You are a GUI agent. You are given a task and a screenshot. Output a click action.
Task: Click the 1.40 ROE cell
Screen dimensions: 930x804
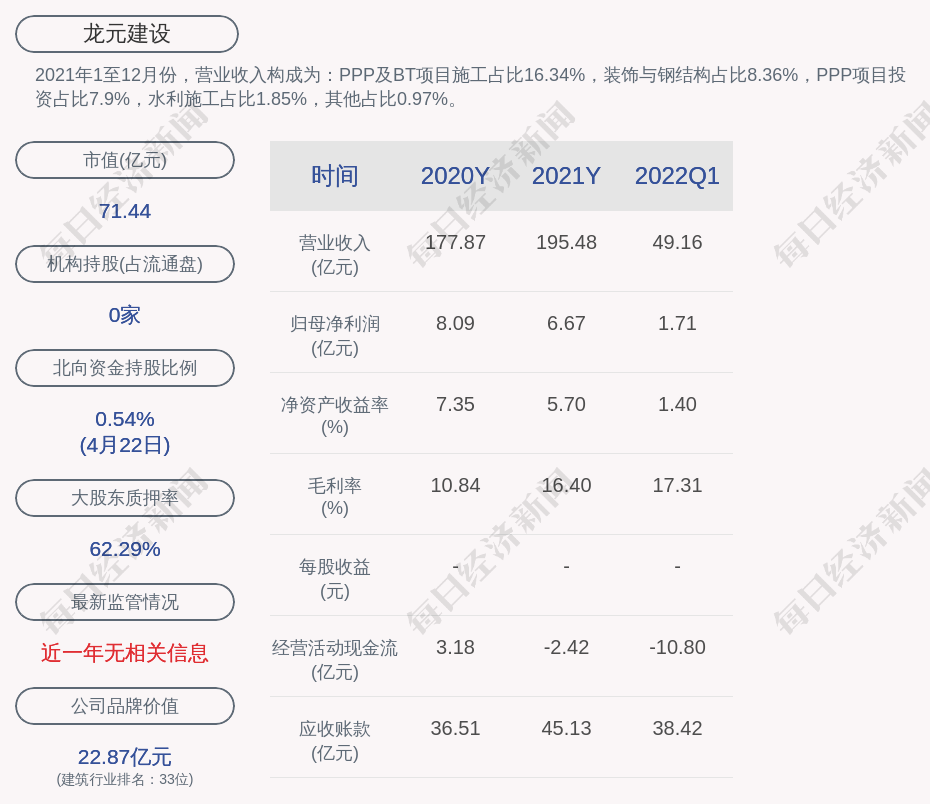pos(677,404)
